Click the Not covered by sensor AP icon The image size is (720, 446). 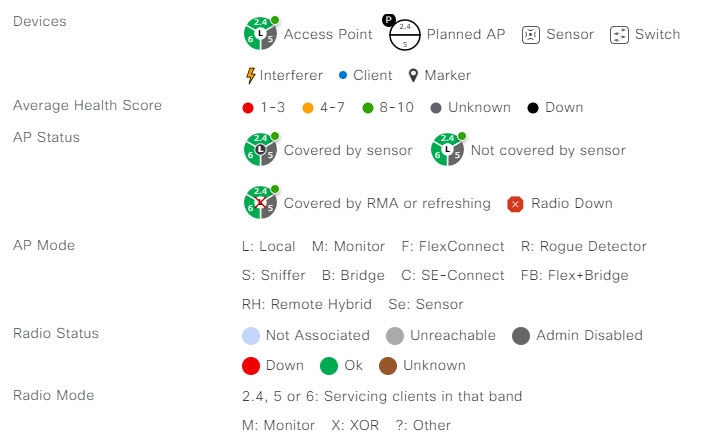click(x=448, y=149)
